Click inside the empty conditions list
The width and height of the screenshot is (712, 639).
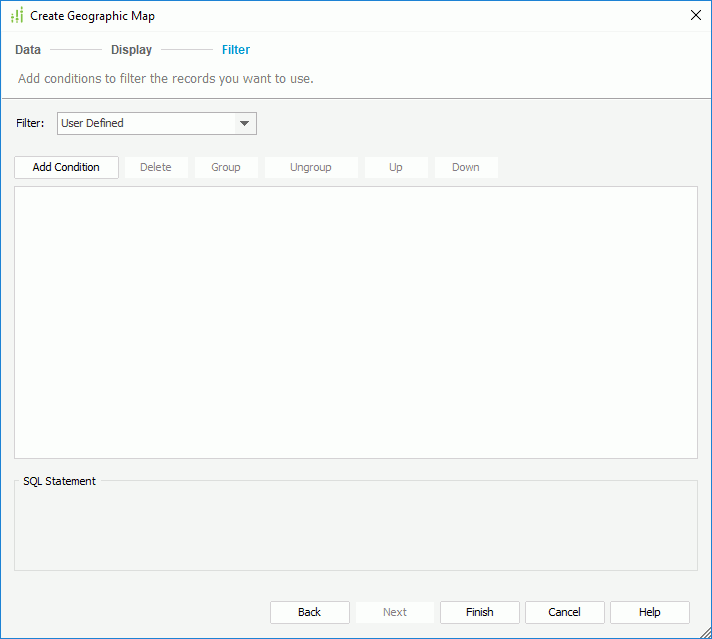[x=356, y=322]
